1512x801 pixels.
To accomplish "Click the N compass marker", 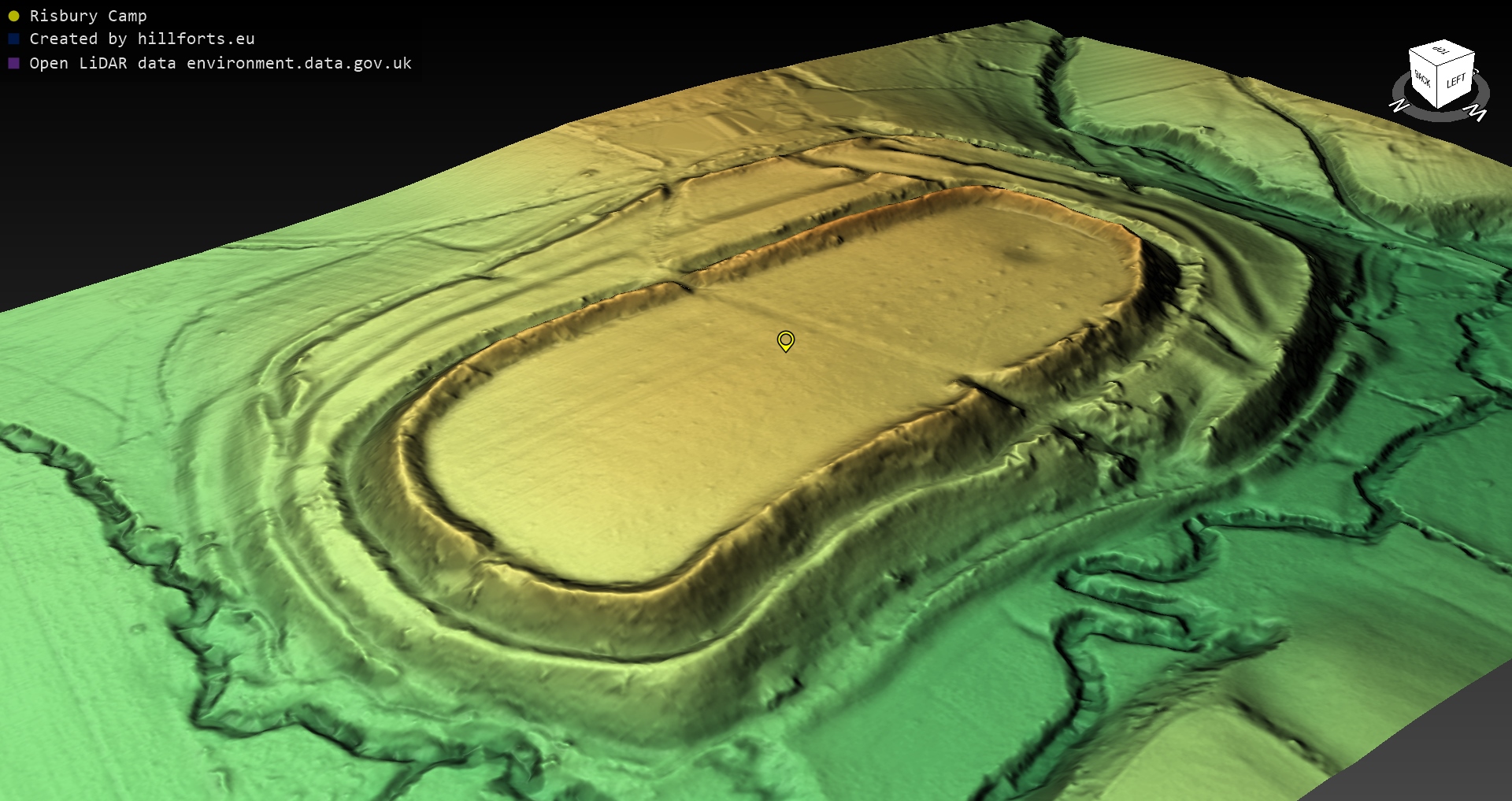I will pyautogui.click(x=1399, y=105).
